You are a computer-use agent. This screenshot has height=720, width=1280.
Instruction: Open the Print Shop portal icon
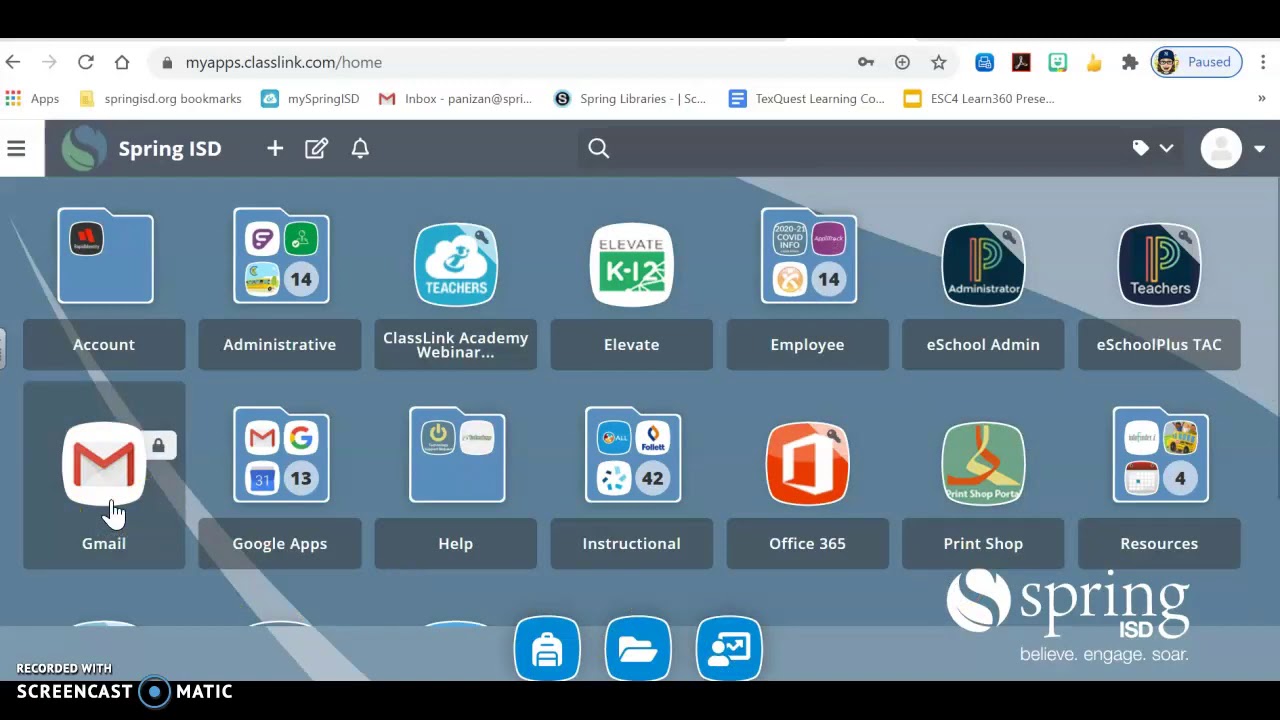(983, 464)
